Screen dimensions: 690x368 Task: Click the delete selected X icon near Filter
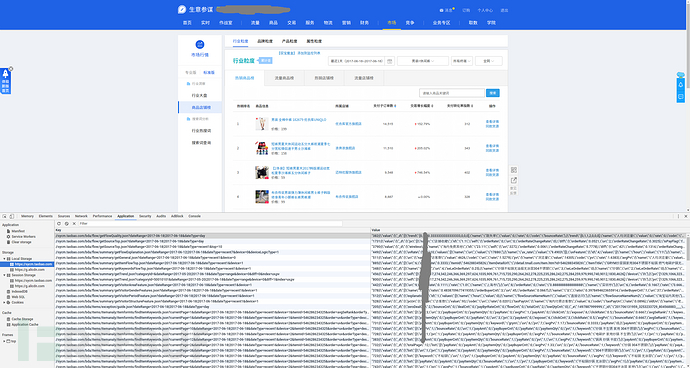click(x=73, y=224)
